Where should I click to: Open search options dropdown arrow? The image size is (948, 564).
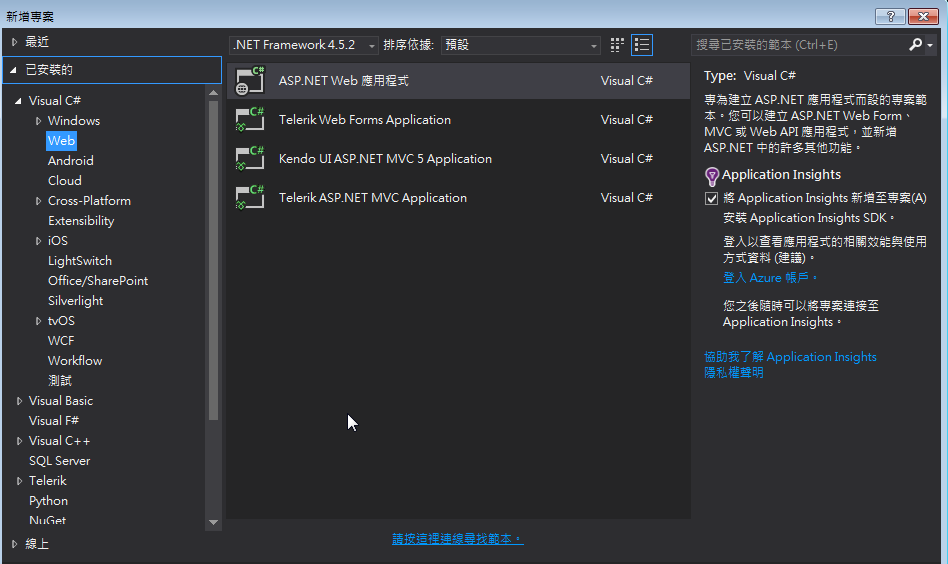(930, 45)
